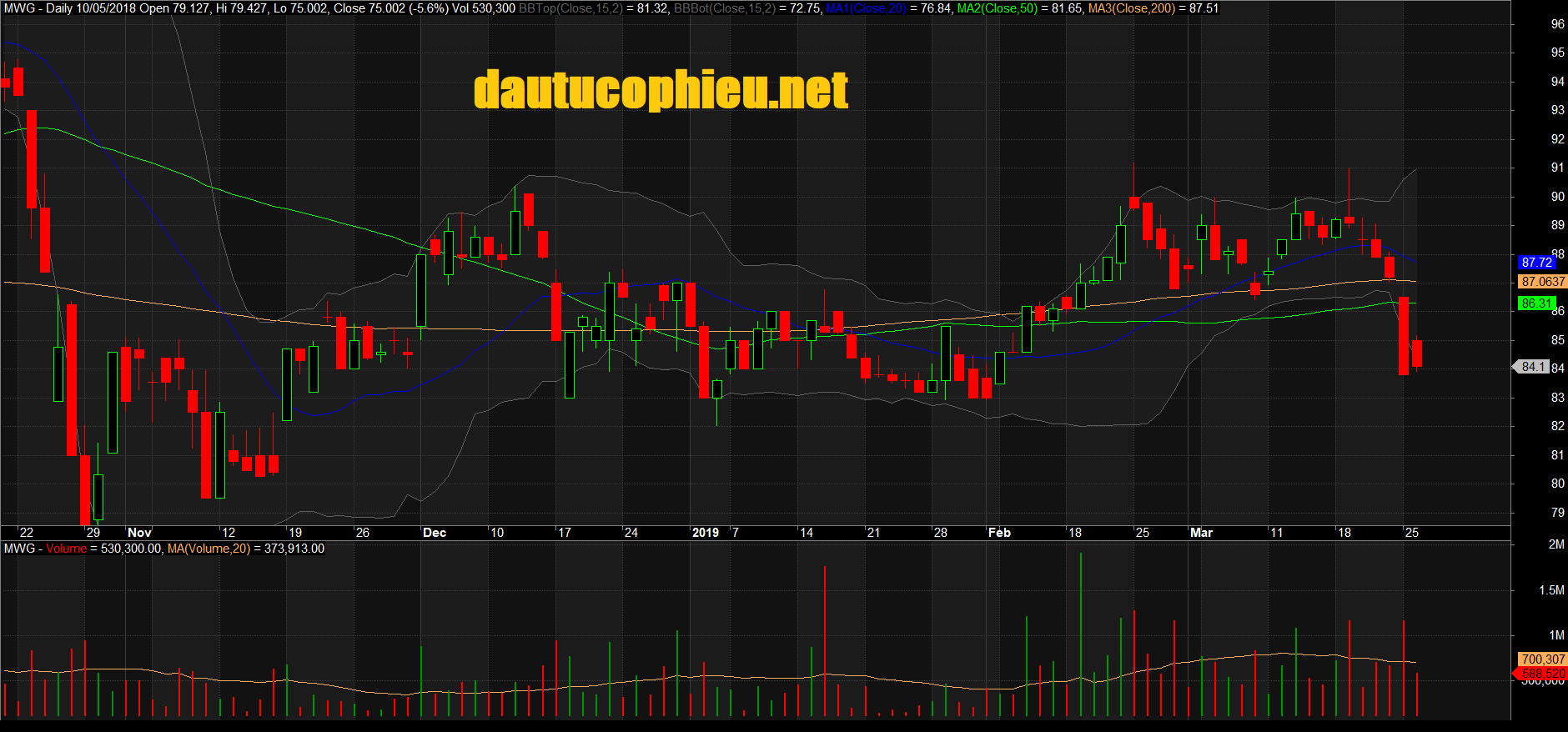
Task: Jump to Nov on the date axis
Action: click(139, 533)
